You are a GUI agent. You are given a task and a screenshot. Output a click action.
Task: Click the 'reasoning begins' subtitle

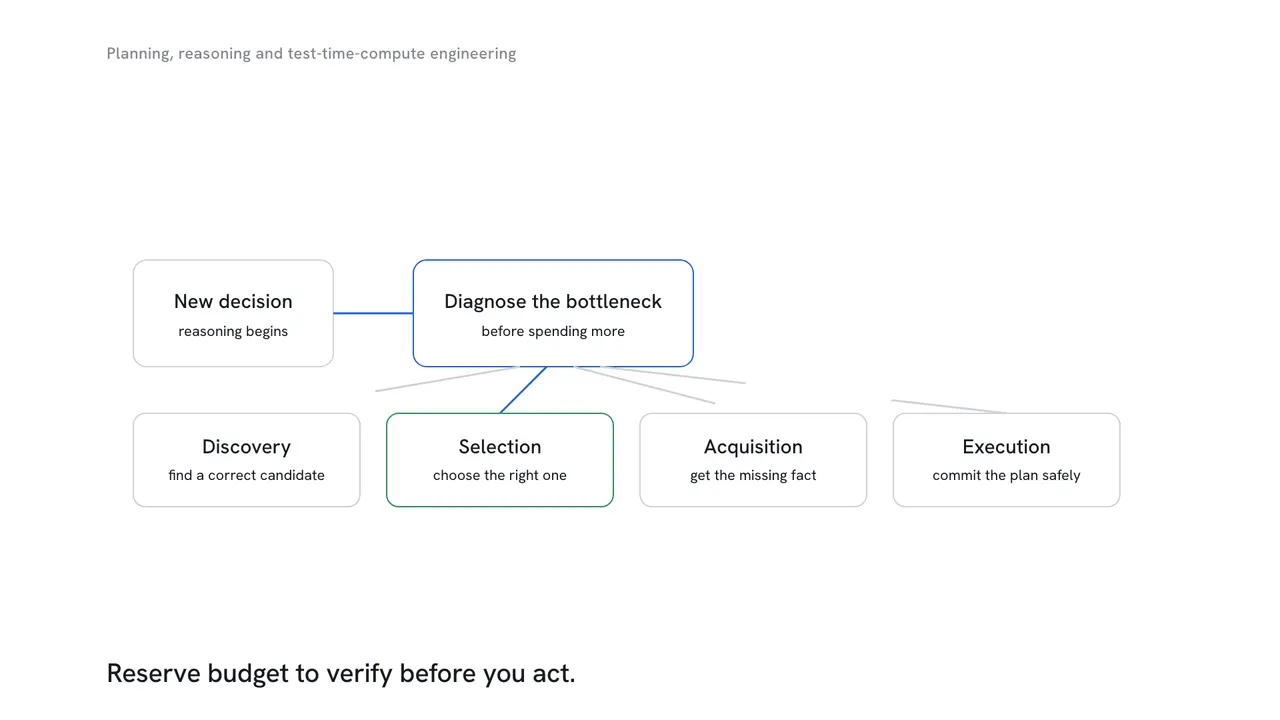coord(233,331)
